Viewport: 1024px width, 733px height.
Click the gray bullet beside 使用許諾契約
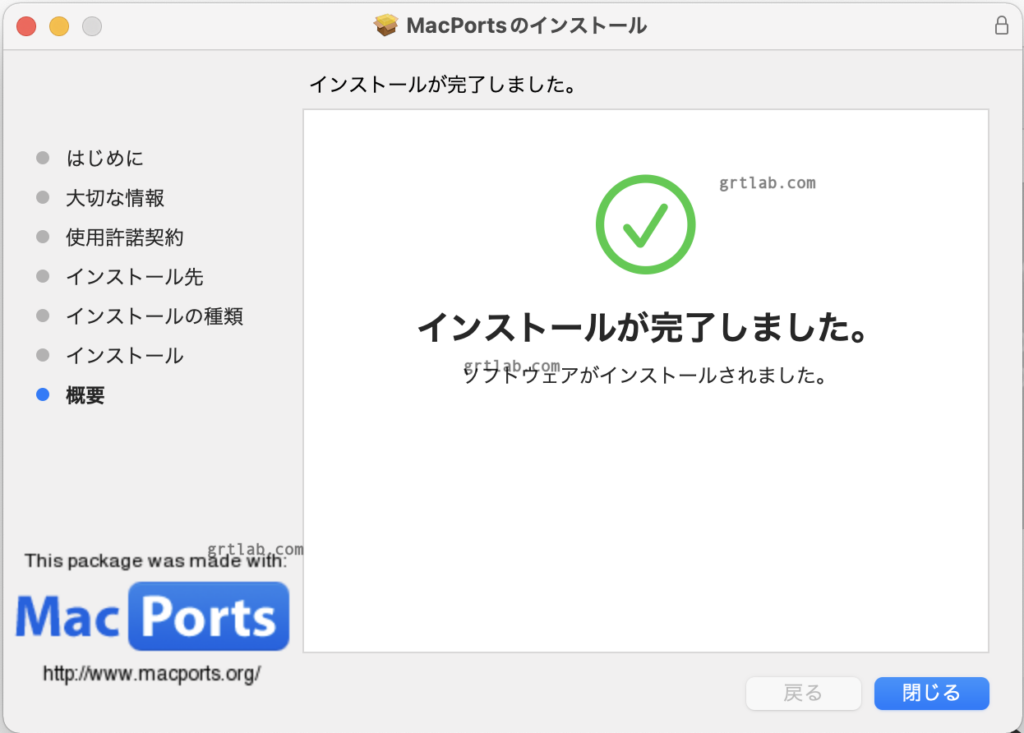tap(42, 237)
